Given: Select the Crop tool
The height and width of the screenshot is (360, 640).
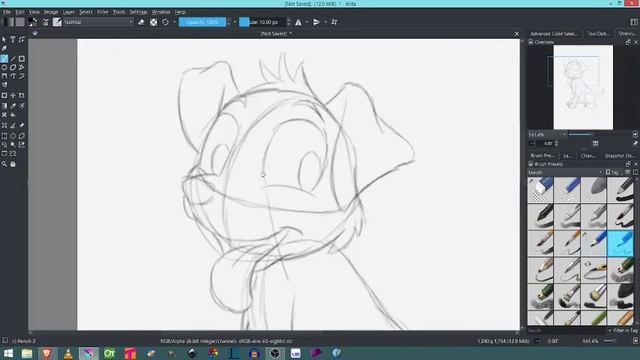Looking at the screenshot, I should click(22, 95).
